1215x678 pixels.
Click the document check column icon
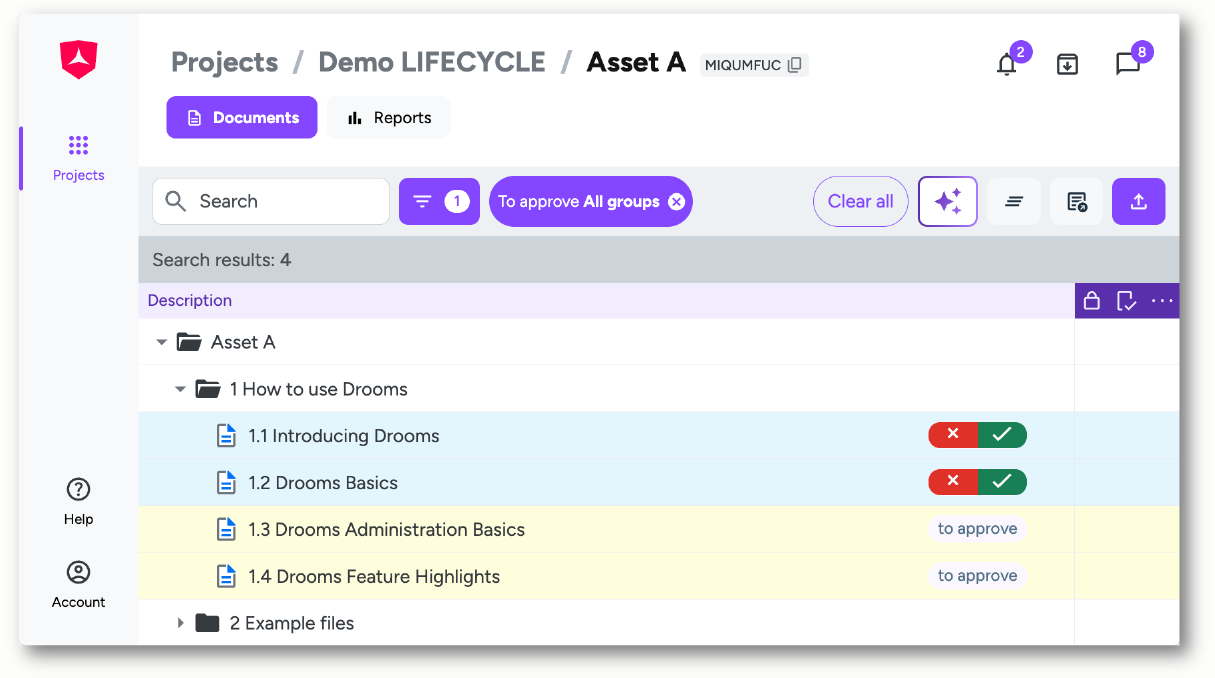click(1126, 301)
